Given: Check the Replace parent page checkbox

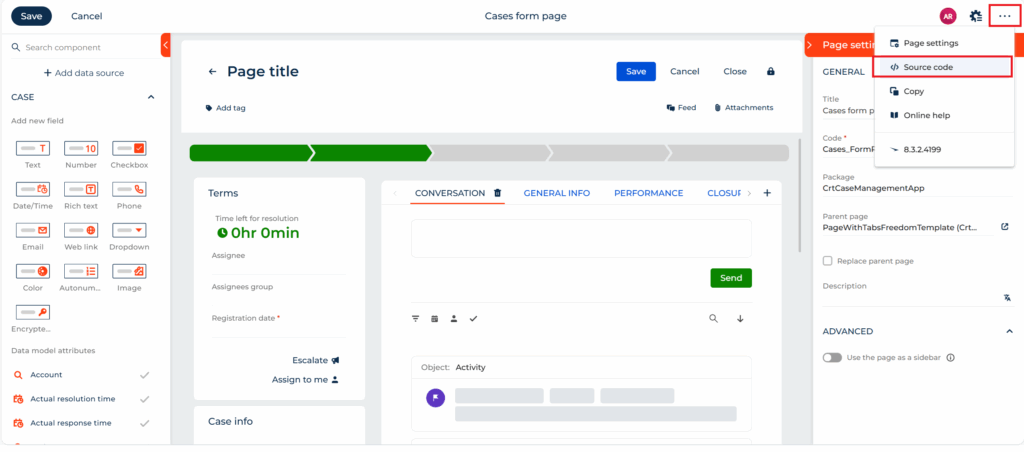Looking at the screenshot, I should coord(827,261).
